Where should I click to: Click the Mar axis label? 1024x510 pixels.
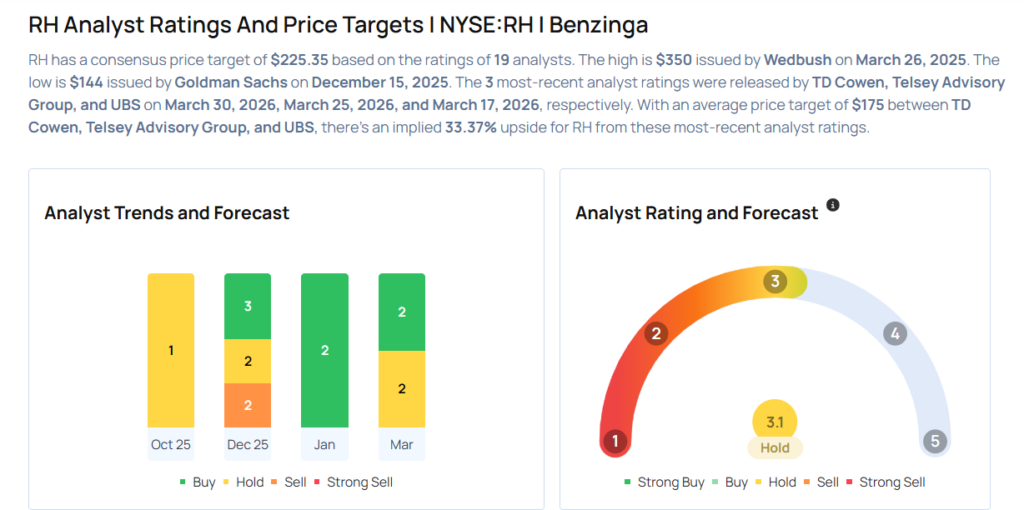coord(402,445)
